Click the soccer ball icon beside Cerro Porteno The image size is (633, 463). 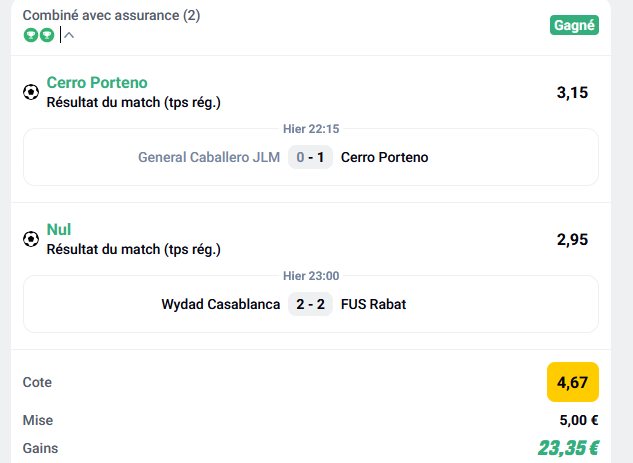(31, 92)
